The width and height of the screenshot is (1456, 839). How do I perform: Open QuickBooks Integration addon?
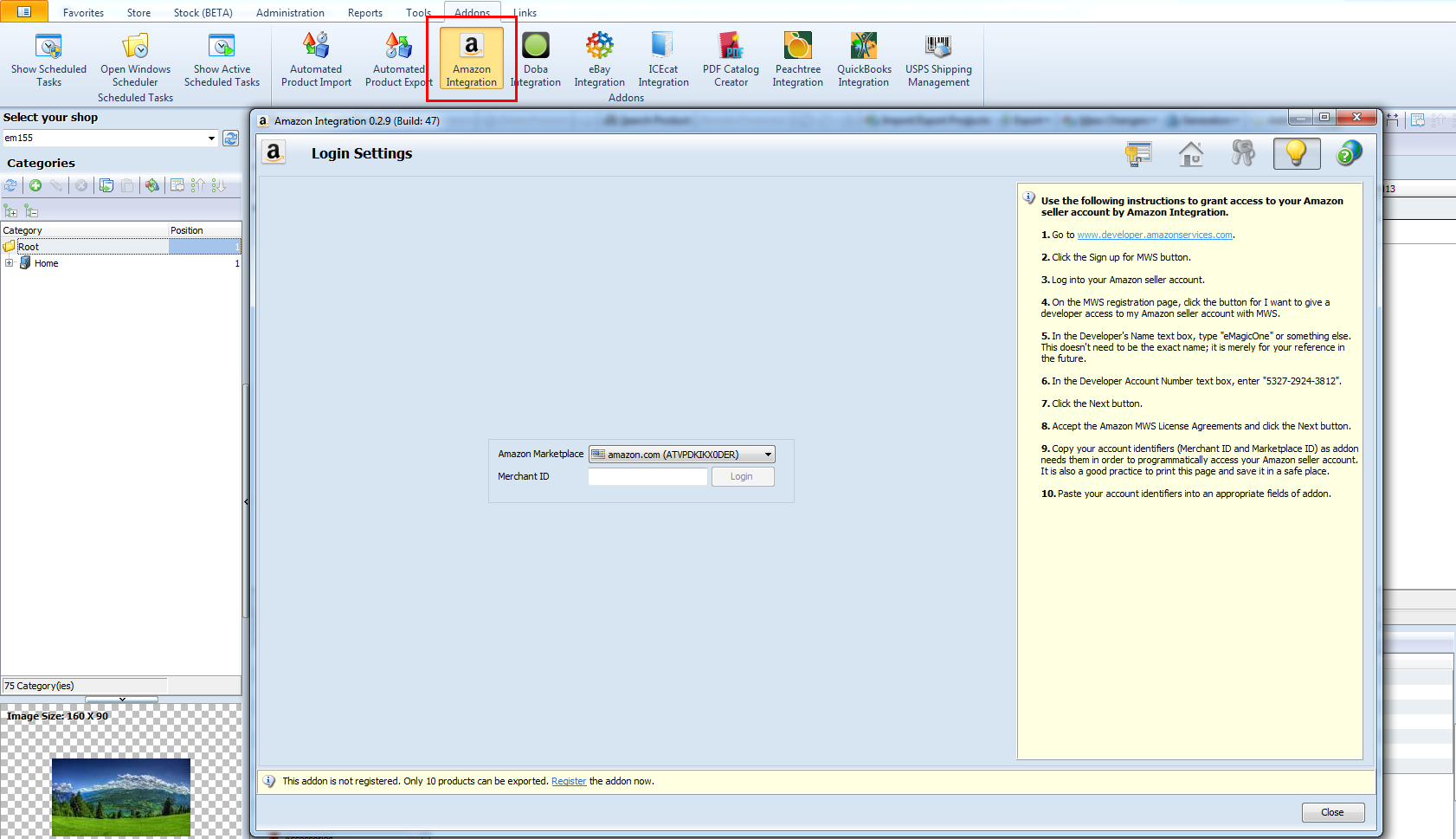click(x=864, y=59)
